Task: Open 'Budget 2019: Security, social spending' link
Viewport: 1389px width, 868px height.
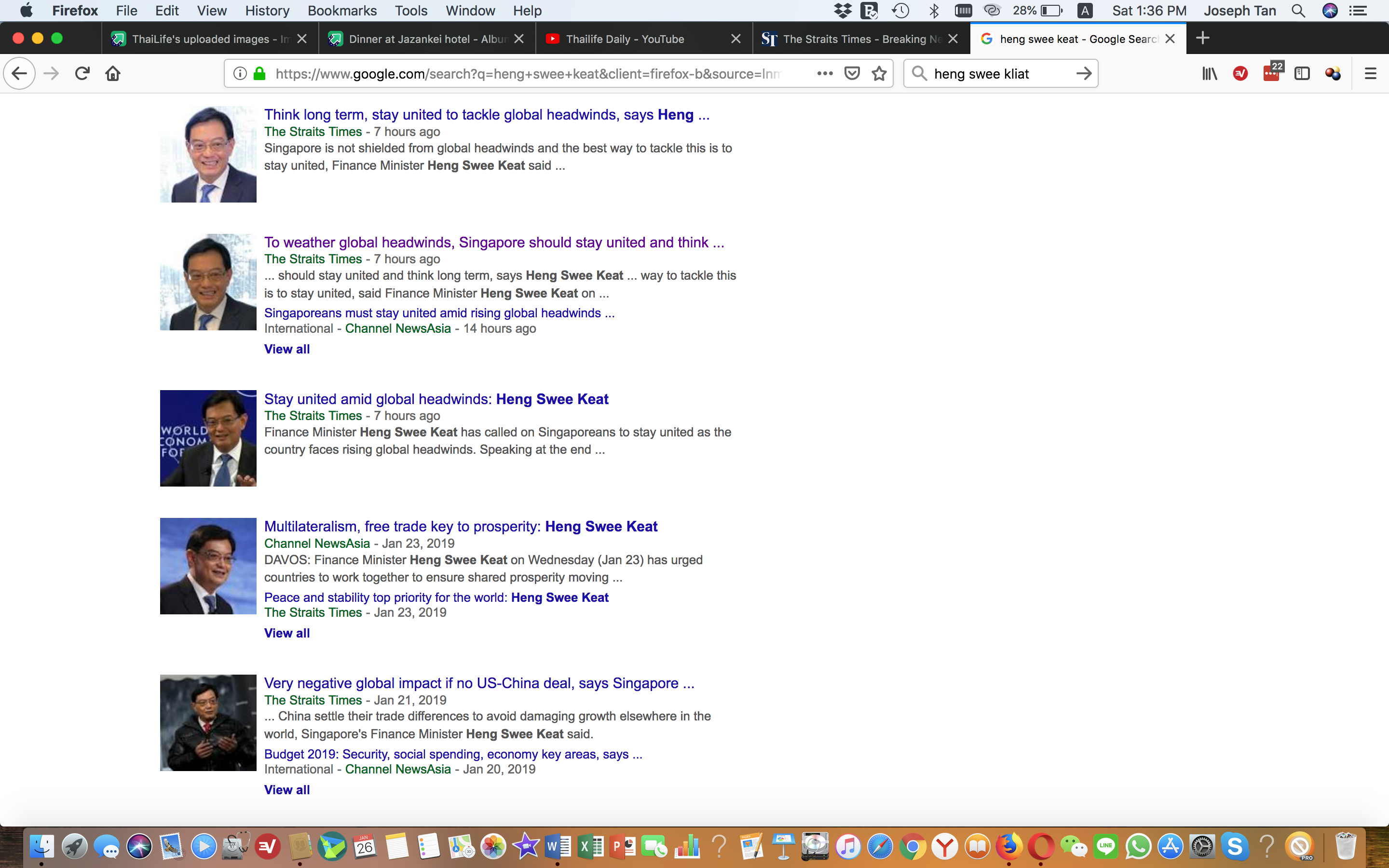Action: (x=453, y=754)
